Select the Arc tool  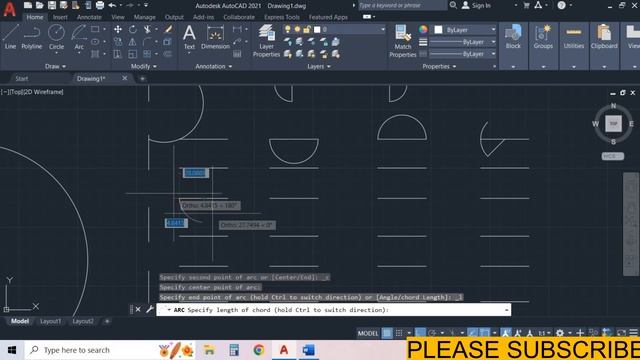click(79, 37)
